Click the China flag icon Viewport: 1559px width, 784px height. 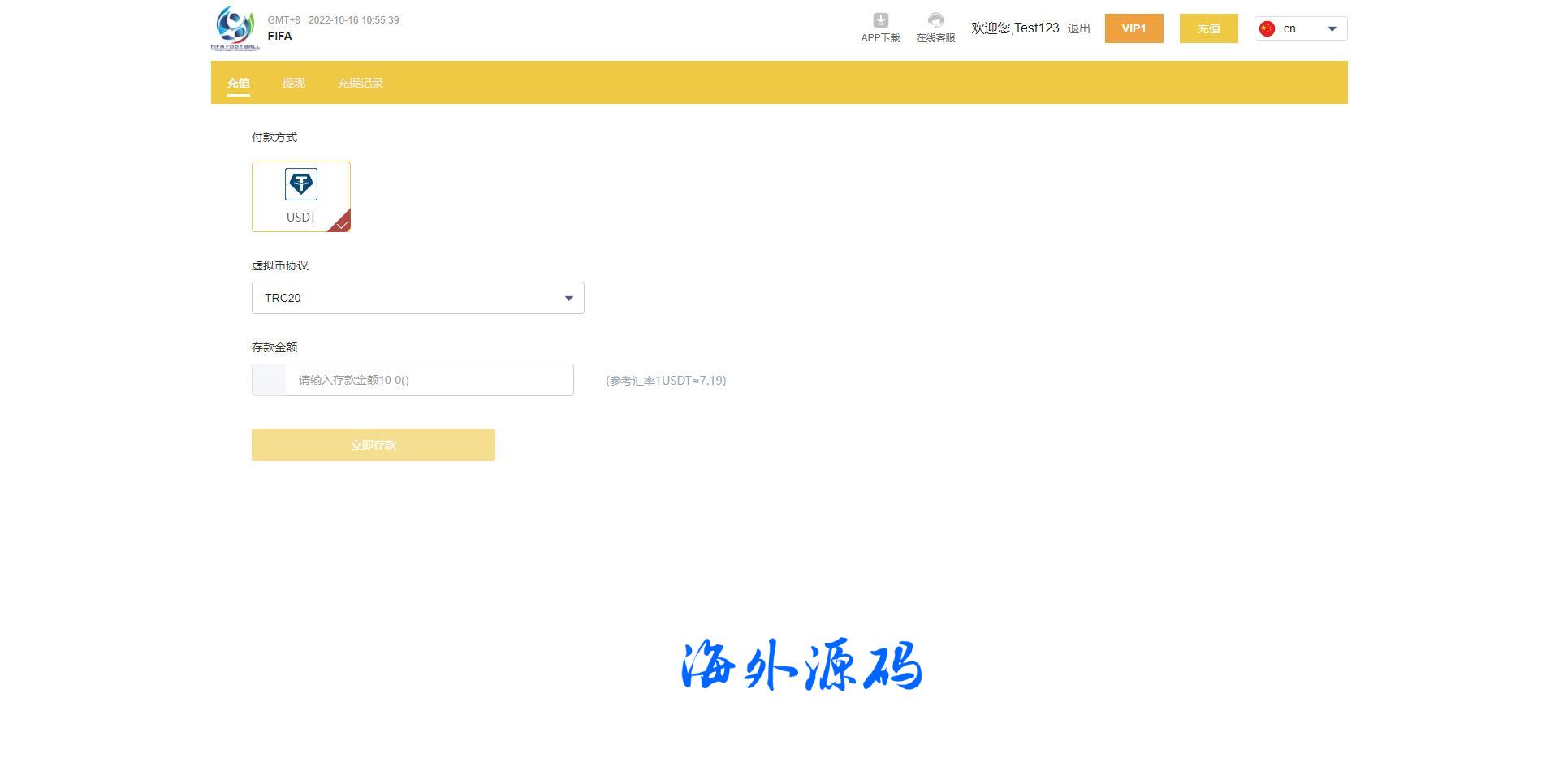click(1267, 29)
